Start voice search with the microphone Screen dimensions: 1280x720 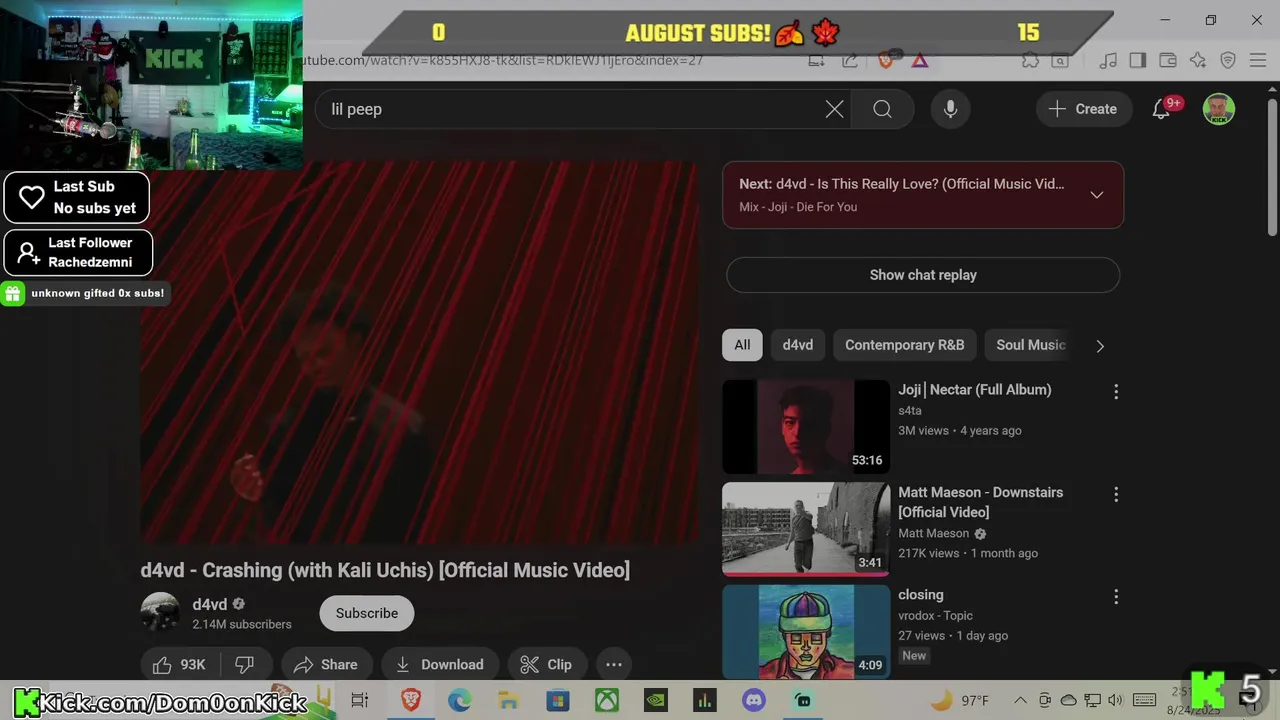950,109
